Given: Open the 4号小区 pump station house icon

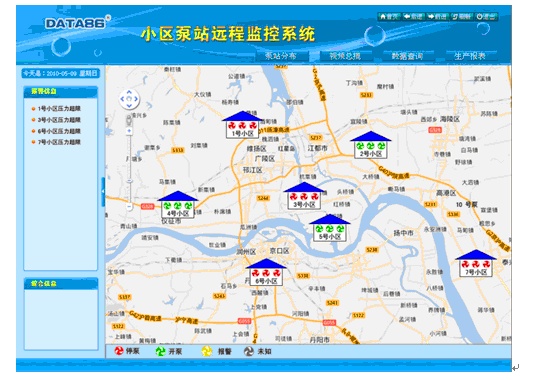Looking at the screenshot, I should (177, 204).
